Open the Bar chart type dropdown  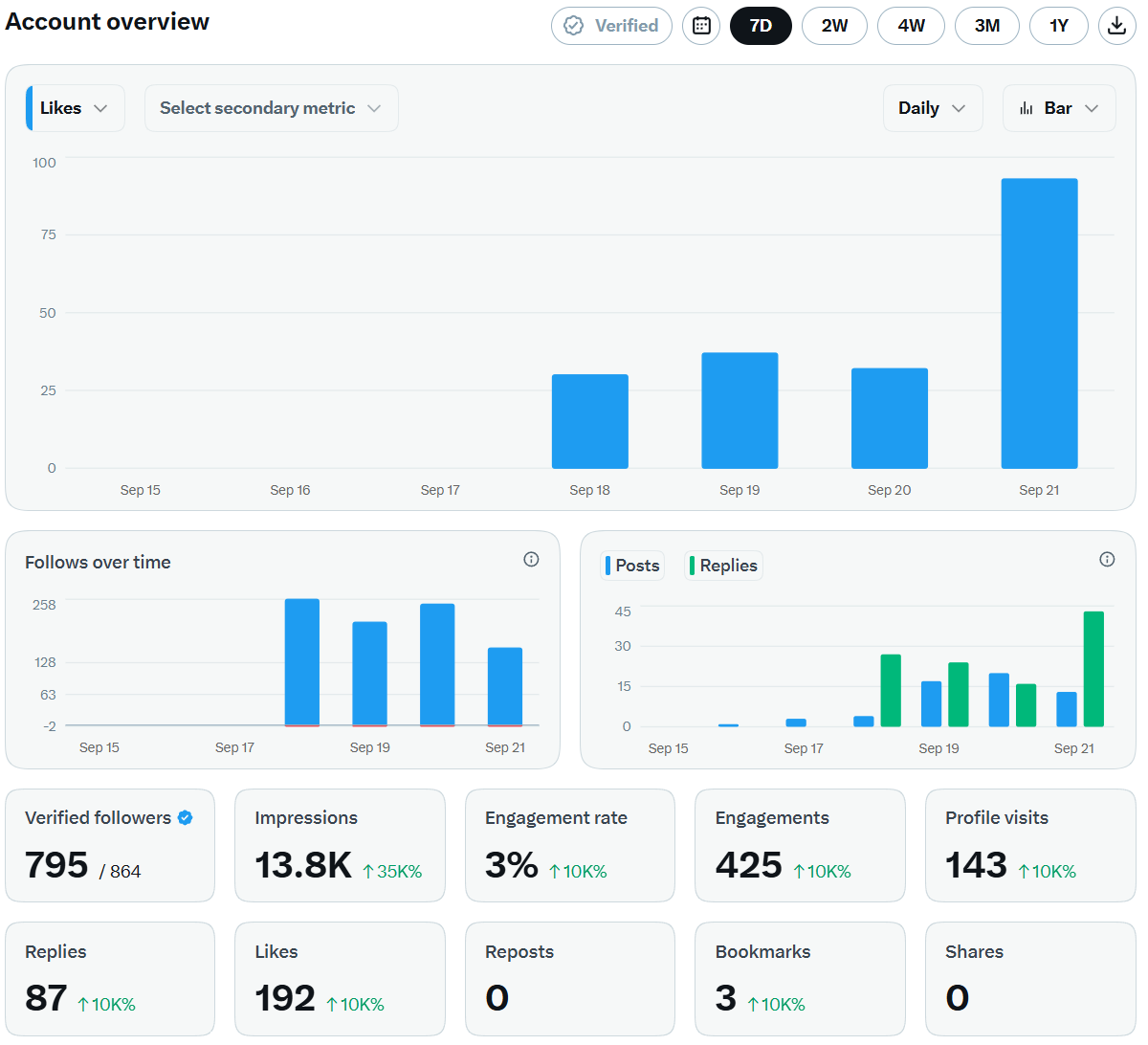(x=1059, y=108)
